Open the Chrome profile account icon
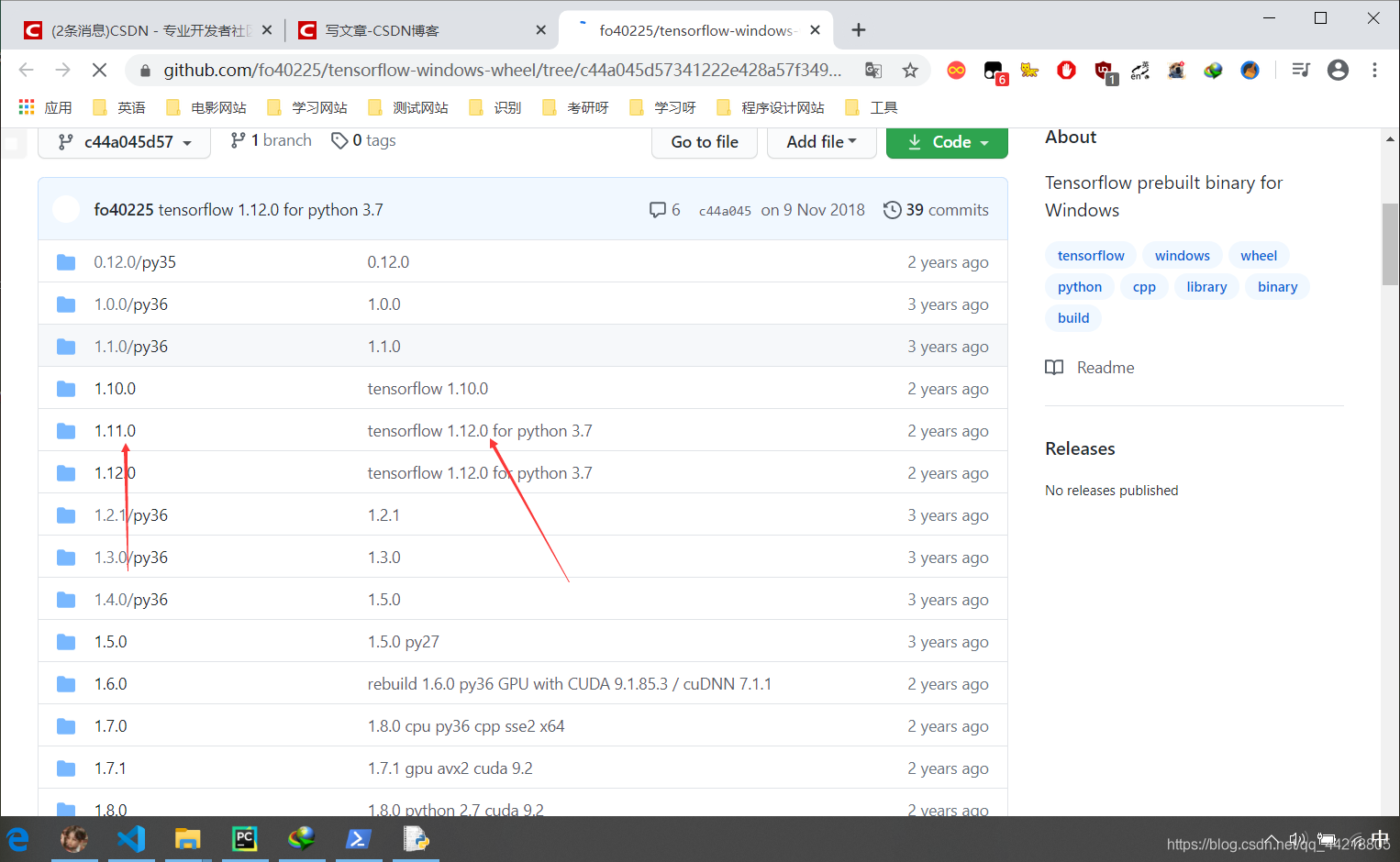The height and width of the screenshot is (862, 1400). pos(1339,70)
